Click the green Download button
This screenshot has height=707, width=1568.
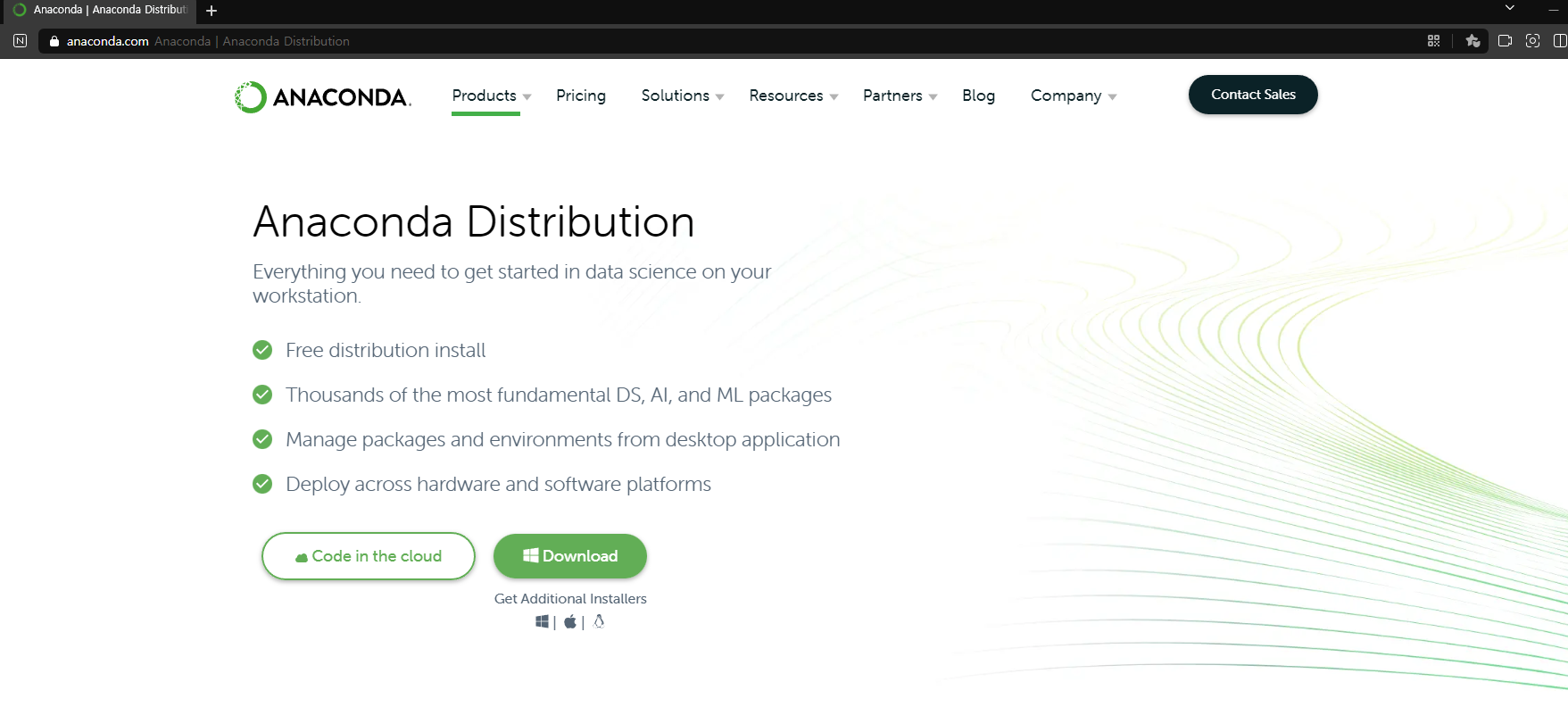[570, 556]
